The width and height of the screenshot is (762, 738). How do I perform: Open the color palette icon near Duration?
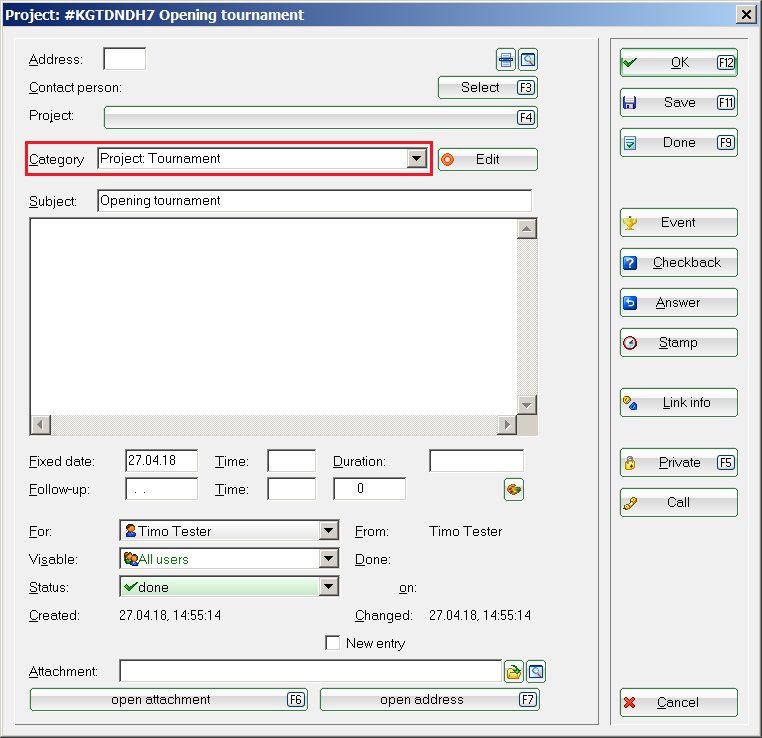pos(514,489)
